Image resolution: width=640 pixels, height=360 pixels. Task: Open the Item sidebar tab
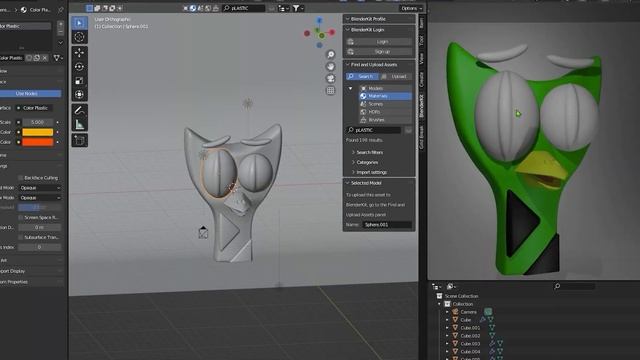(422, 23)
